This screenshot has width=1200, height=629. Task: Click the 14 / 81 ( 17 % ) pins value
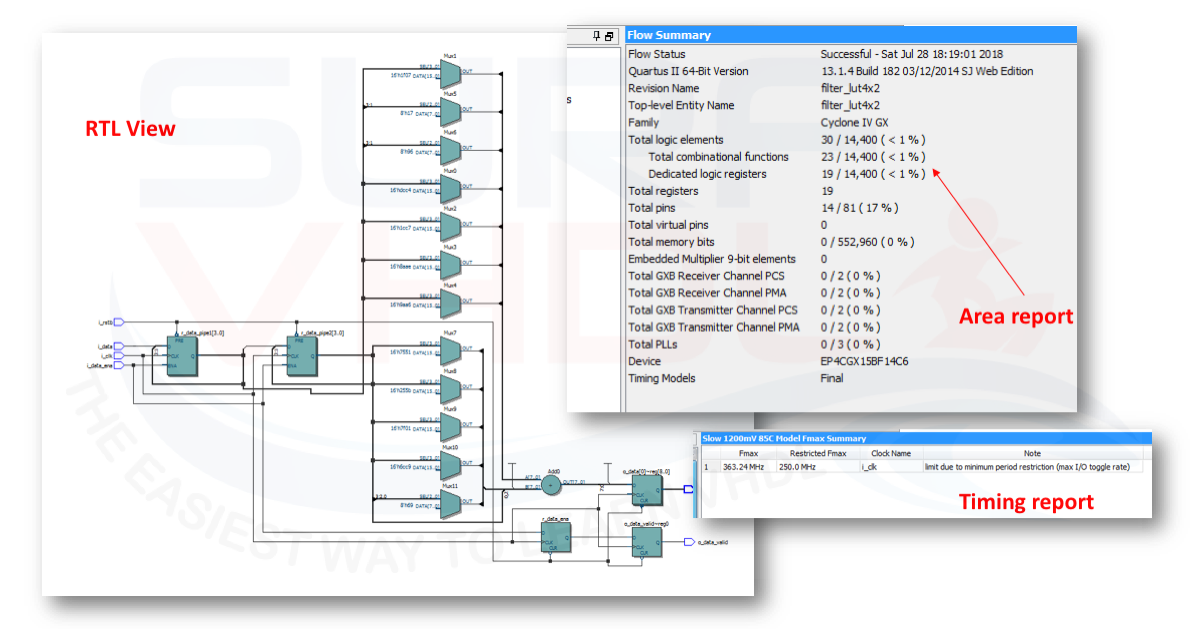[860, 208]
